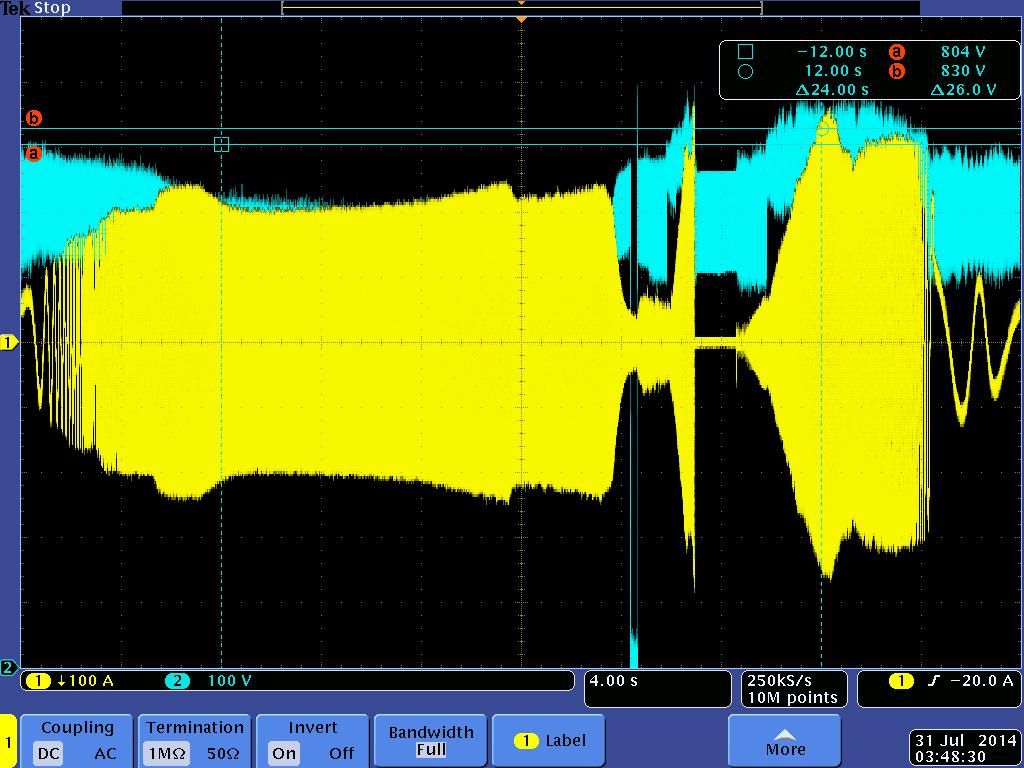Select AC coupling option
The width and height of the screenshot is (1024, 768).
click(x=104, y=753)
